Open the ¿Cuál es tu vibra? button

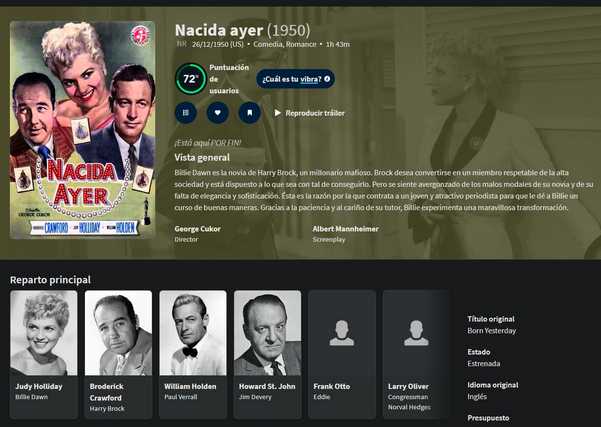click(x=296, y=79)
